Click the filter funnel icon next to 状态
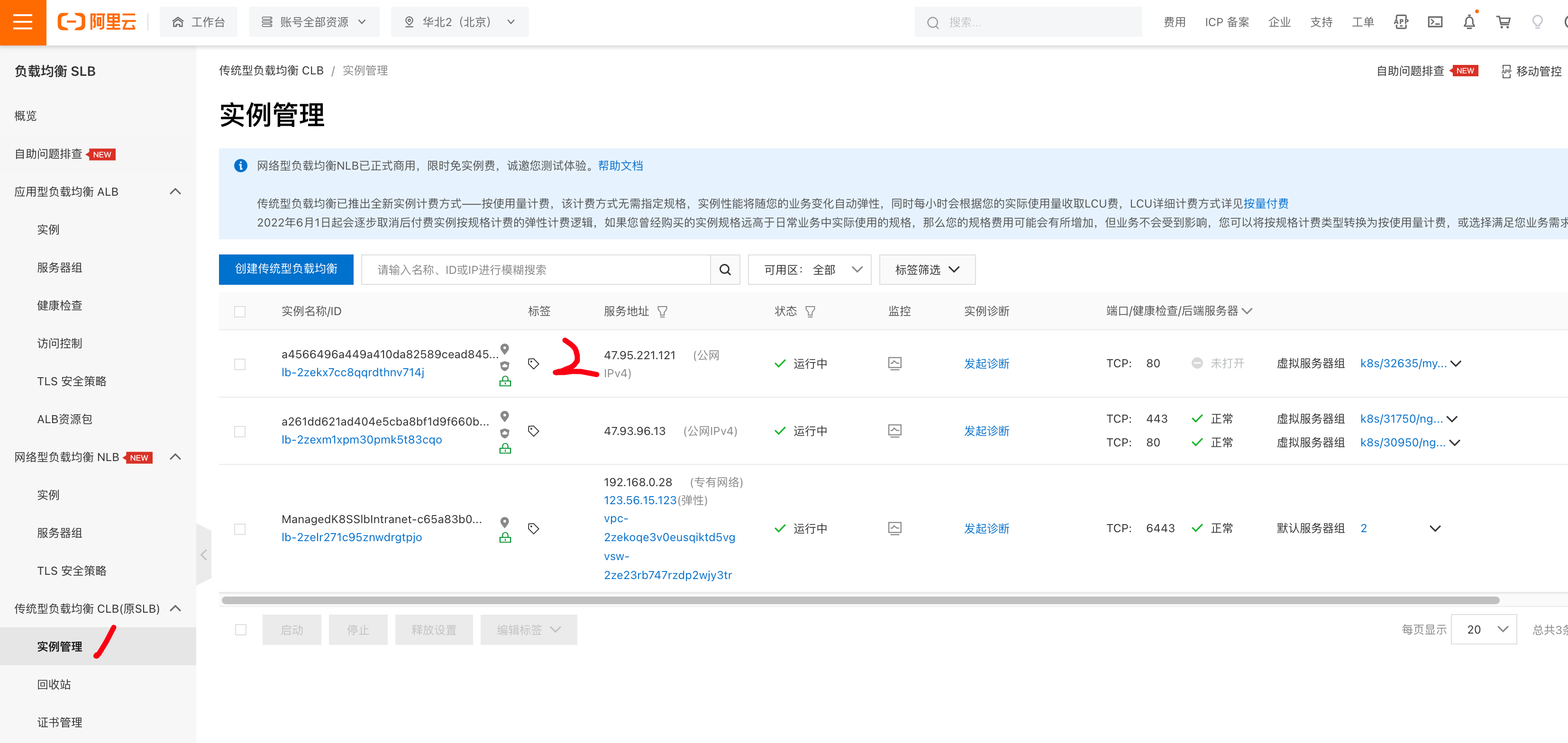This screenshot has width=1568, height=743. pyautogui.click(x=810, y=312)
